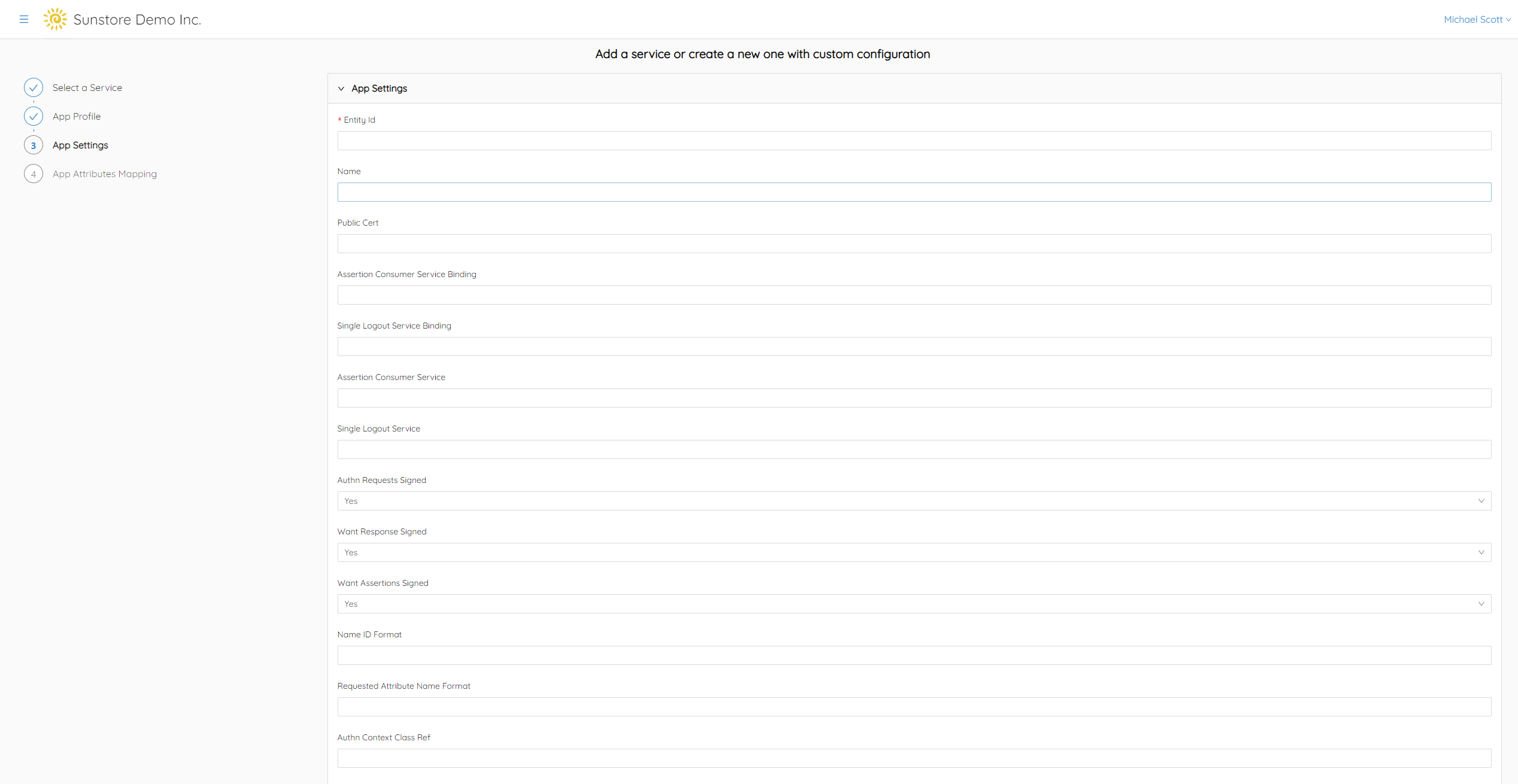Click the Assertion Consumer Service Binding label

(x=407, y=274)
